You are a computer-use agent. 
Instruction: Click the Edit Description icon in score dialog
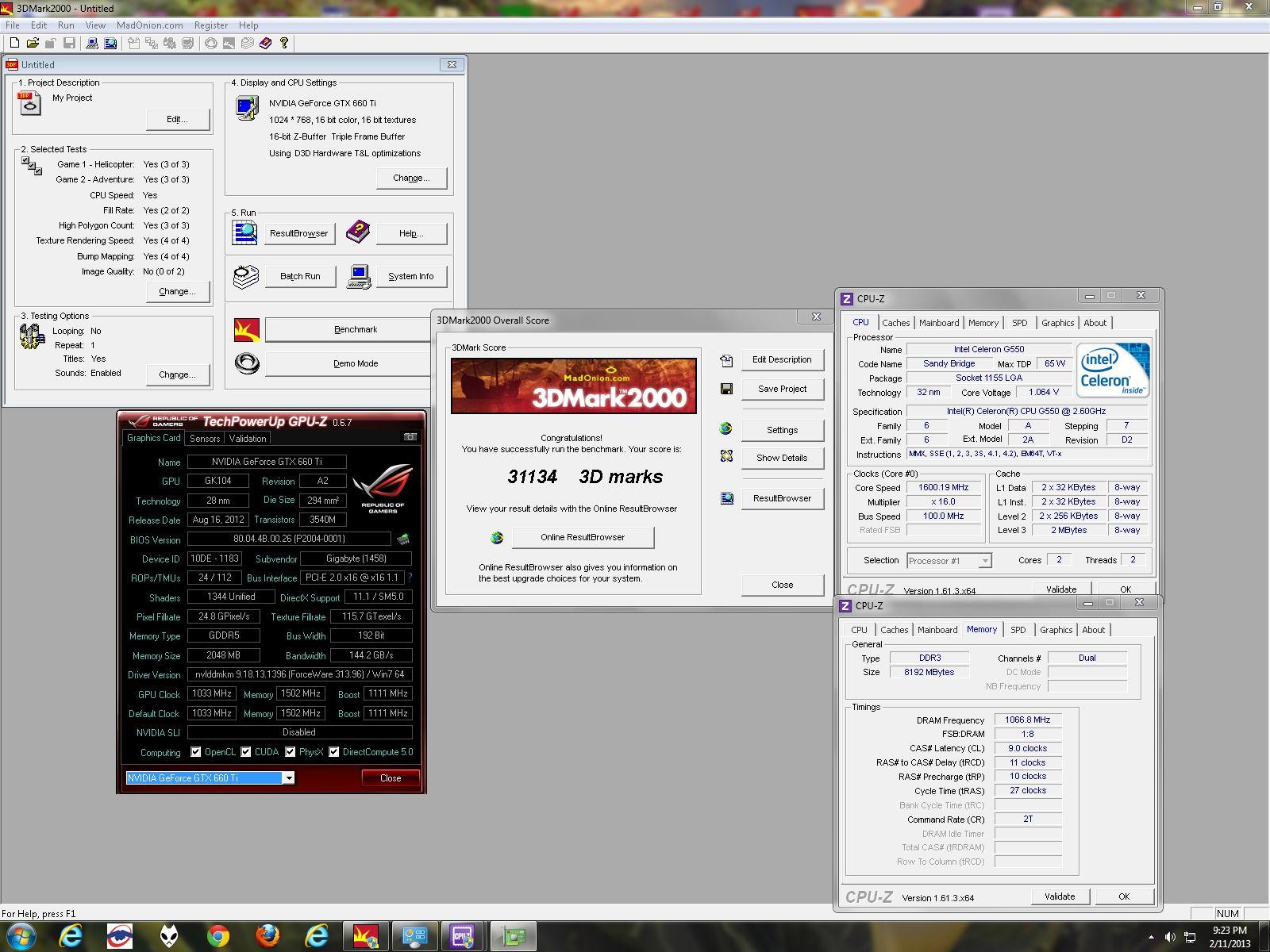click(726, 360)
